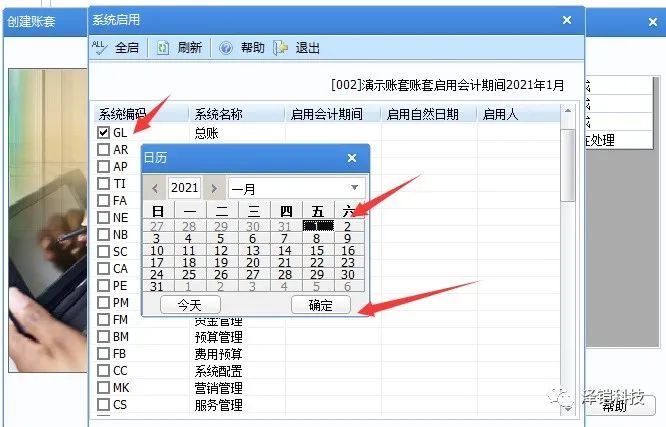Check the MK 营销管理 checkbox

click(x=103, y=387)
